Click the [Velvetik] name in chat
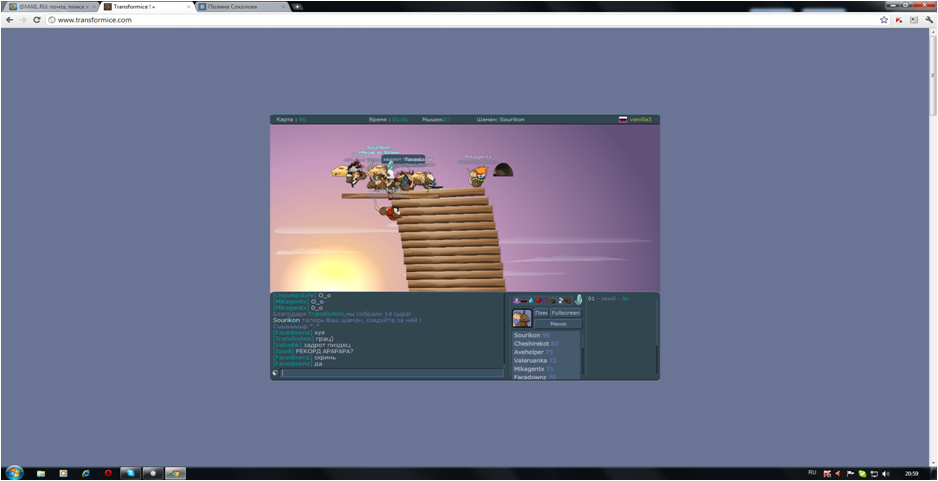The width and height of the screenshot is (938, 481). (x=287, y=345)
